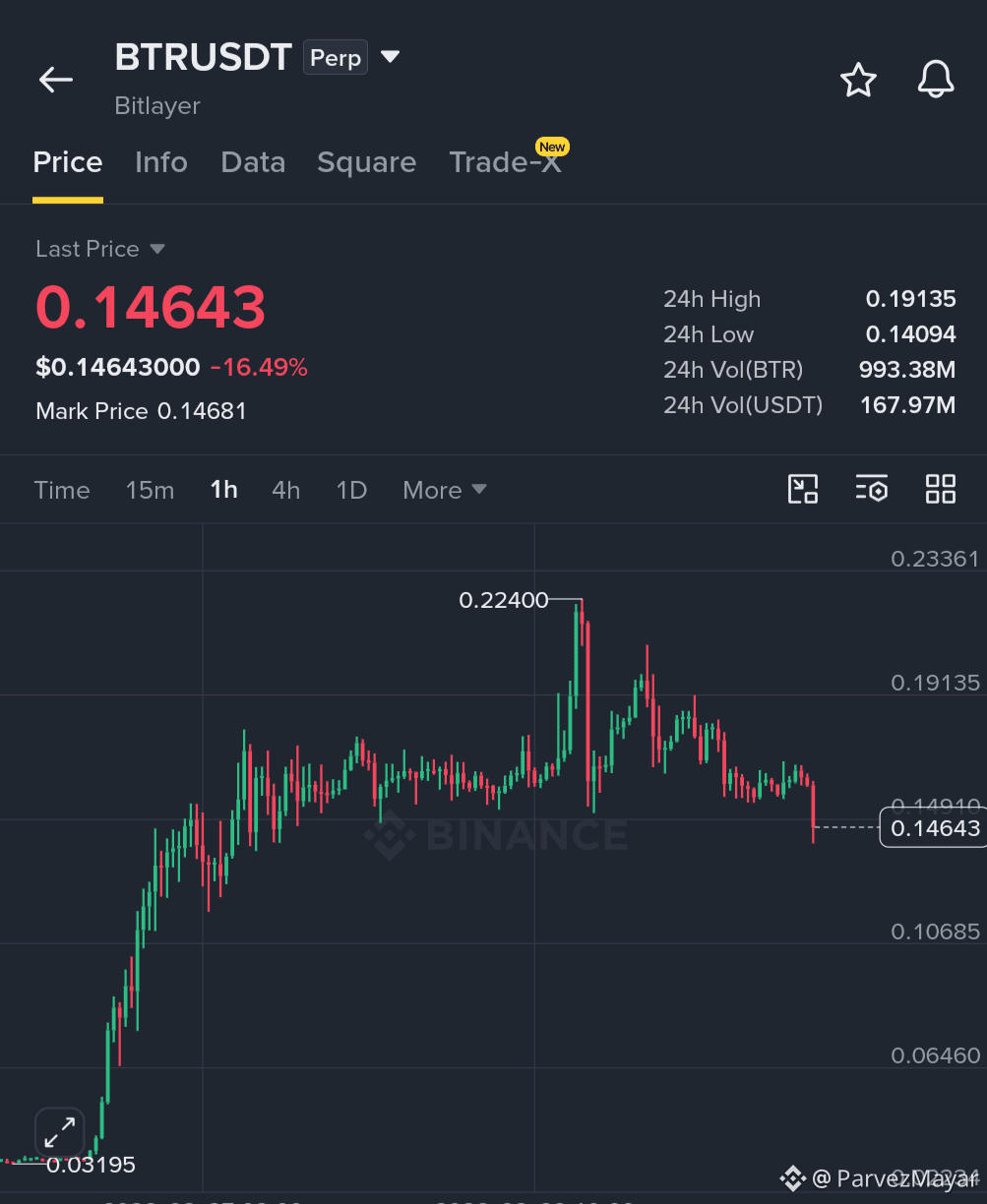987x1204 pixels.
Task: Tap the 0.10685 price axis label
Action: point(935,931)
